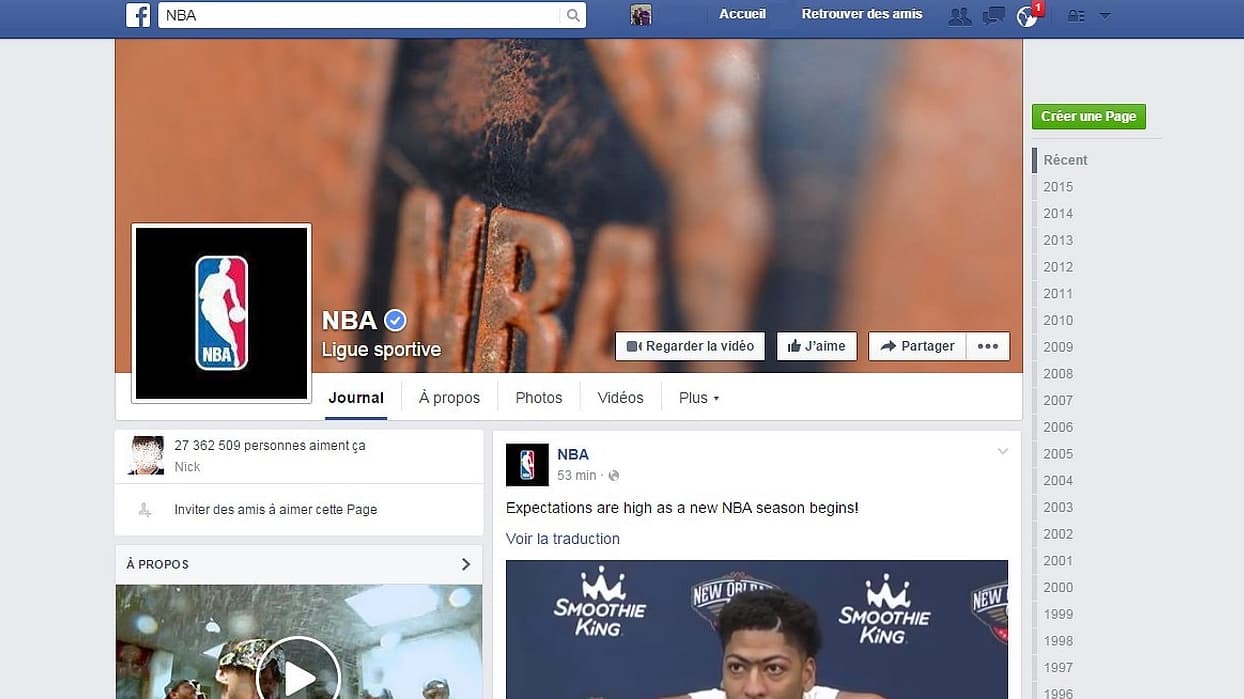Click the post public audience globe icon
Image resolution: width=1244 pixels, height=699 pixels.
click(614, 476)
